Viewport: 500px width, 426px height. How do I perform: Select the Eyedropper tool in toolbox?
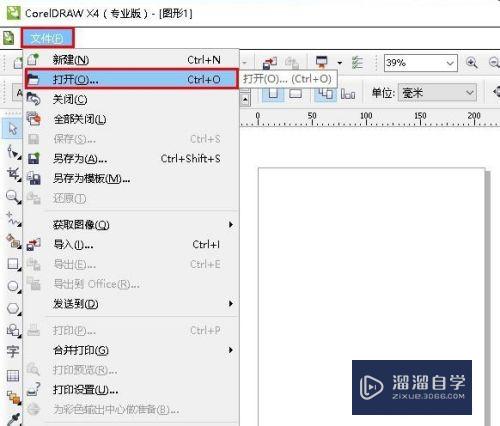pyautogui.click(x=13, y=419)
